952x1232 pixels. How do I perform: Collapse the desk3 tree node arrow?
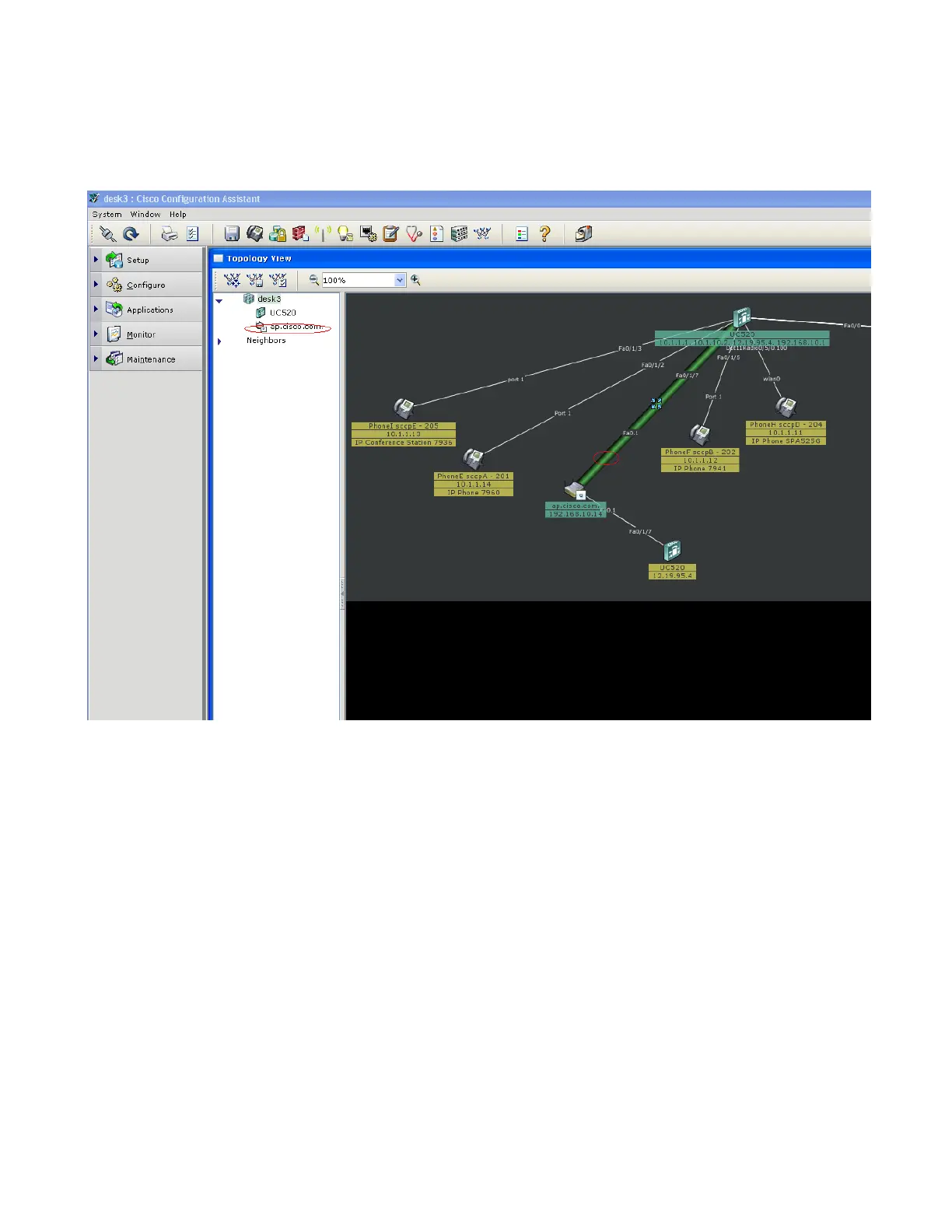click(x=219, y=300)
